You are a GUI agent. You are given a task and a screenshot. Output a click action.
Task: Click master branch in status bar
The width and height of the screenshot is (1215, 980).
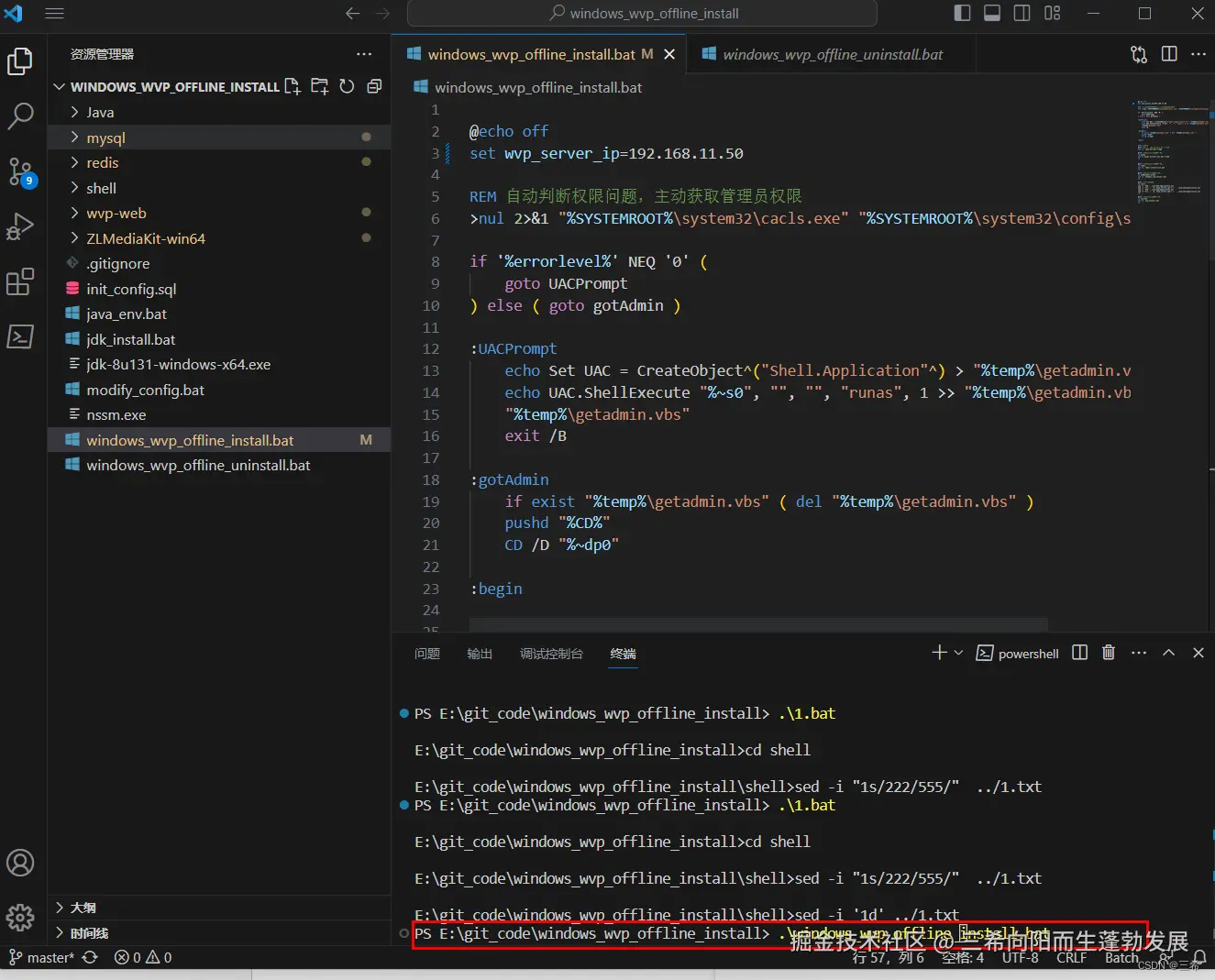42,958
